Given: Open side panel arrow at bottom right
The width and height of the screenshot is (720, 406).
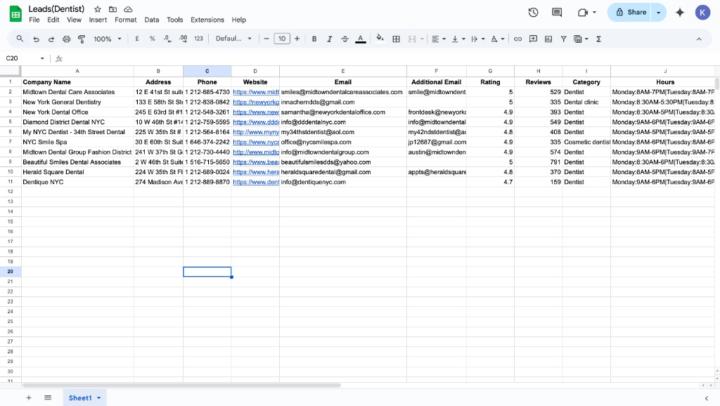Looking at the screenshot, I should (x=706, y=398).
